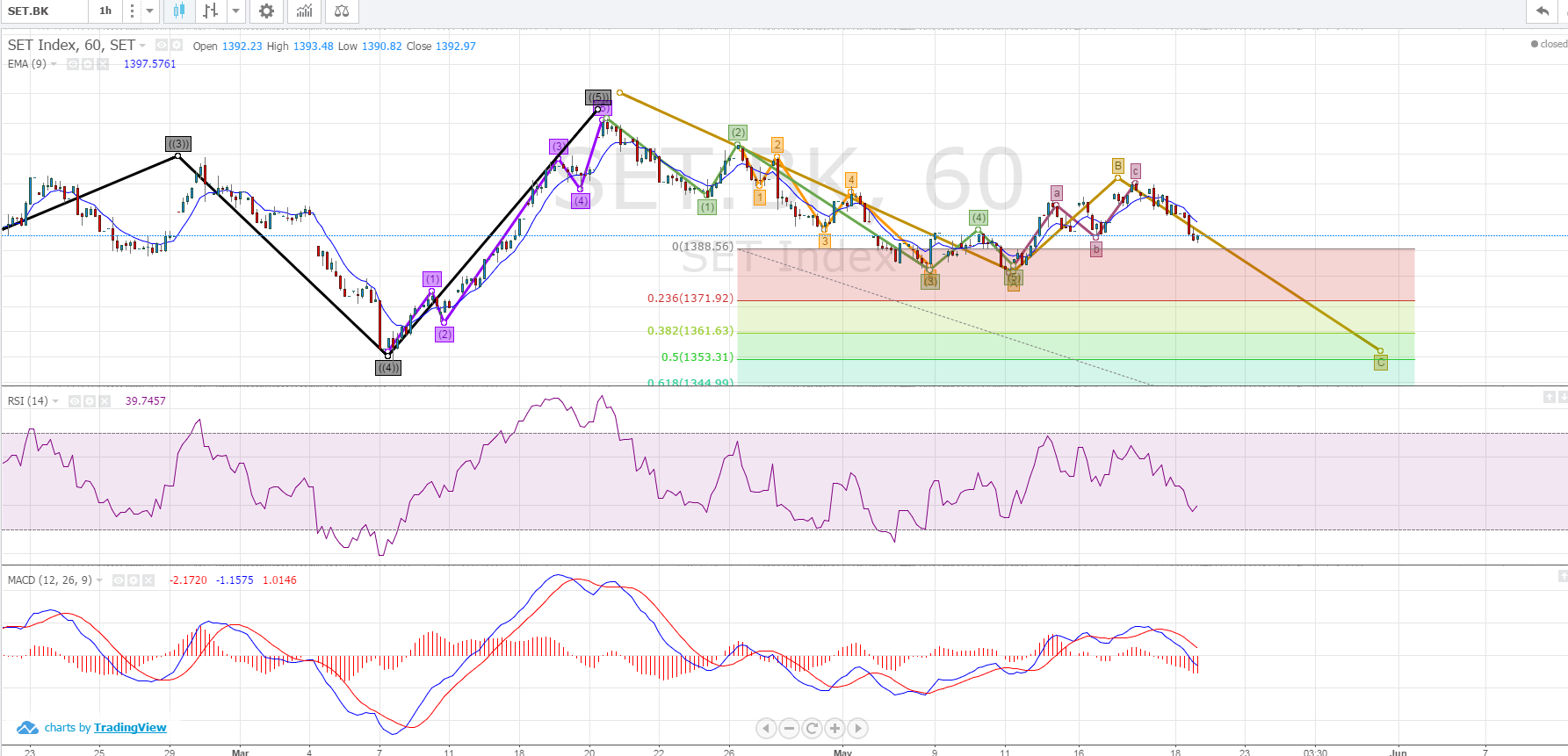Open chart properties gear in toolbar
This screenshot has width=1568, height=756.
[x=266, y=11]
